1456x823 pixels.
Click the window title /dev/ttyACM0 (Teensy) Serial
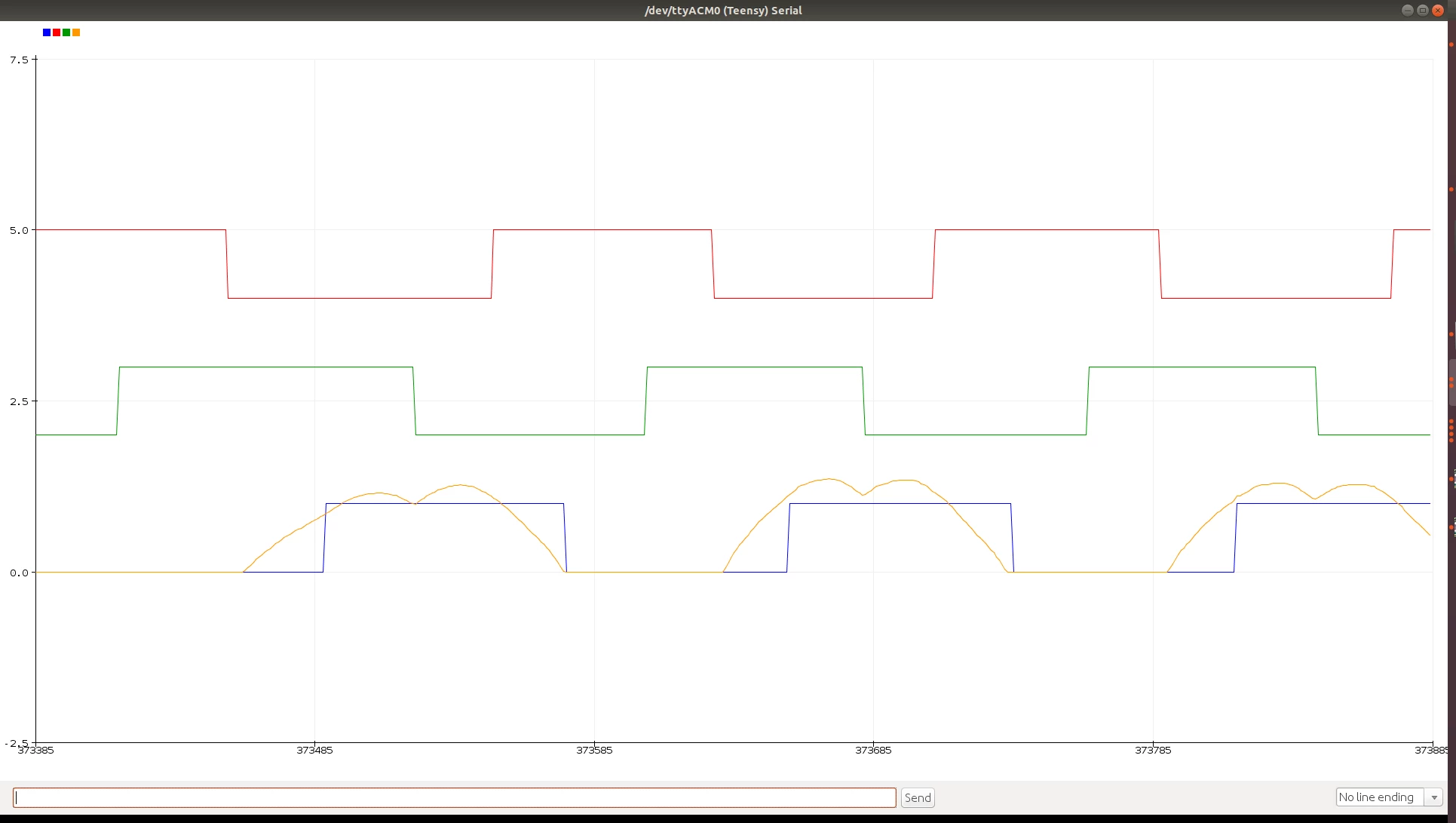[723, 11]
